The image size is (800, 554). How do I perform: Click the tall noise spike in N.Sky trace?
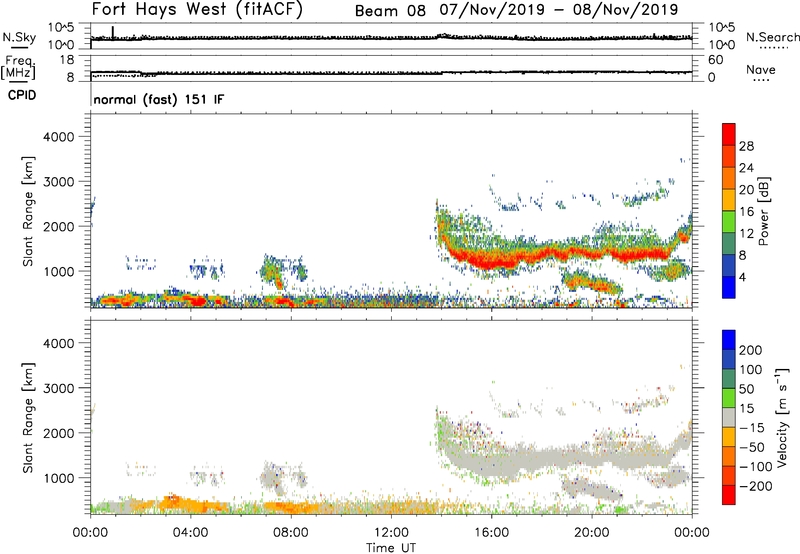[113, 32]
